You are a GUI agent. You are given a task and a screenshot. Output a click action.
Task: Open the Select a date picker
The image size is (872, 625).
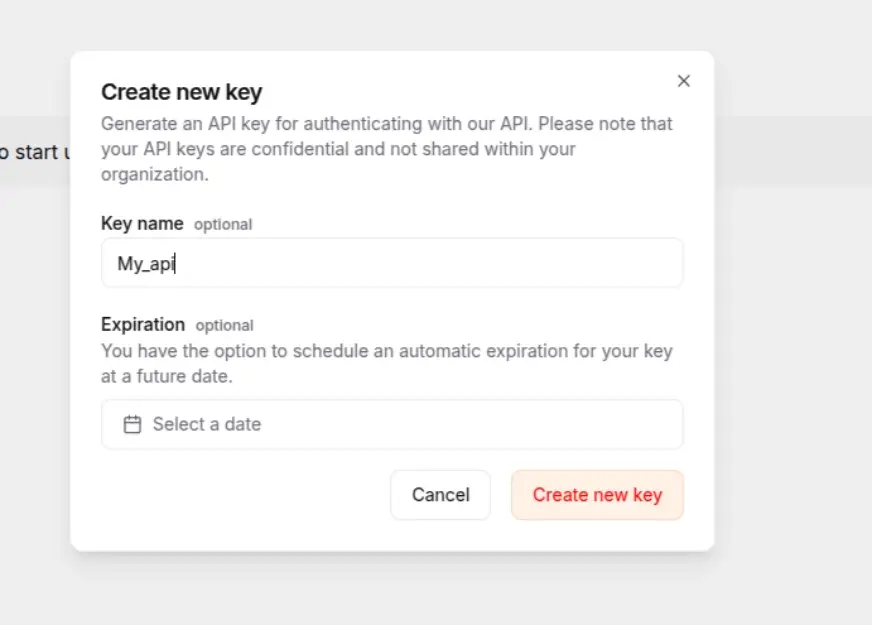point(392,424)
